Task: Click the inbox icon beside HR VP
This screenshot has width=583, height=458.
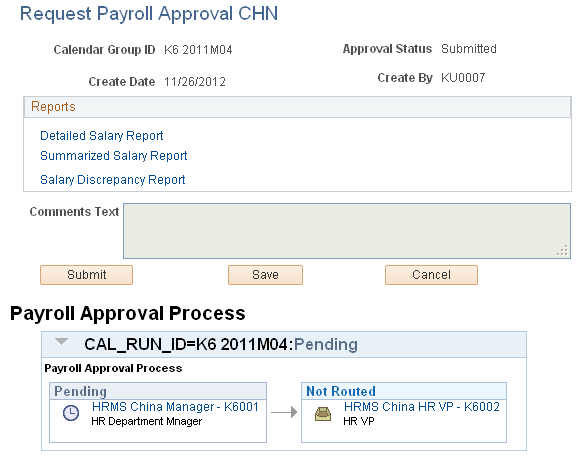Action: pyautogui.click(x=323, y=413)
